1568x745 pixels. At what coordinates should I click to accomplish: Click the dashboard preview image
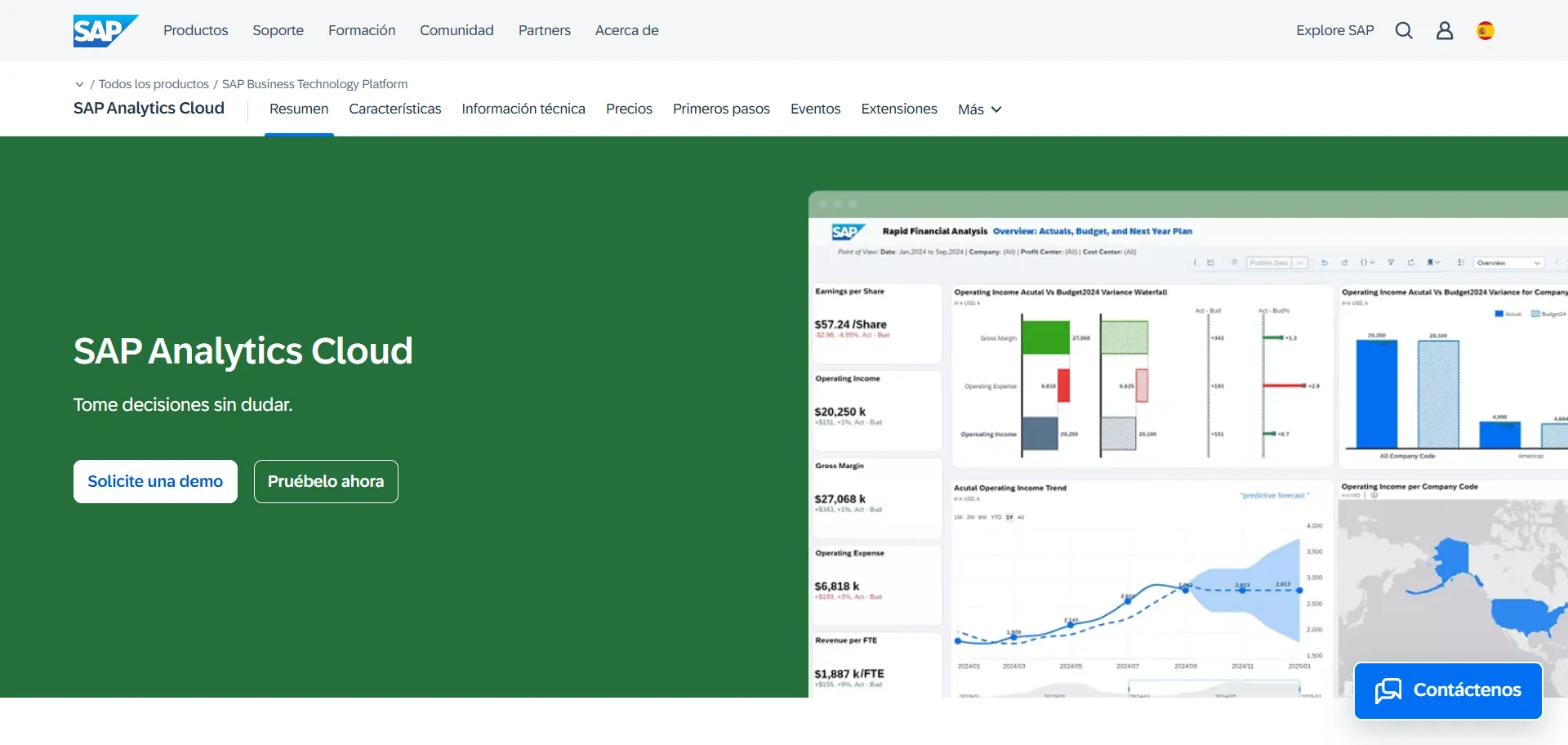tap(1188, 444)
